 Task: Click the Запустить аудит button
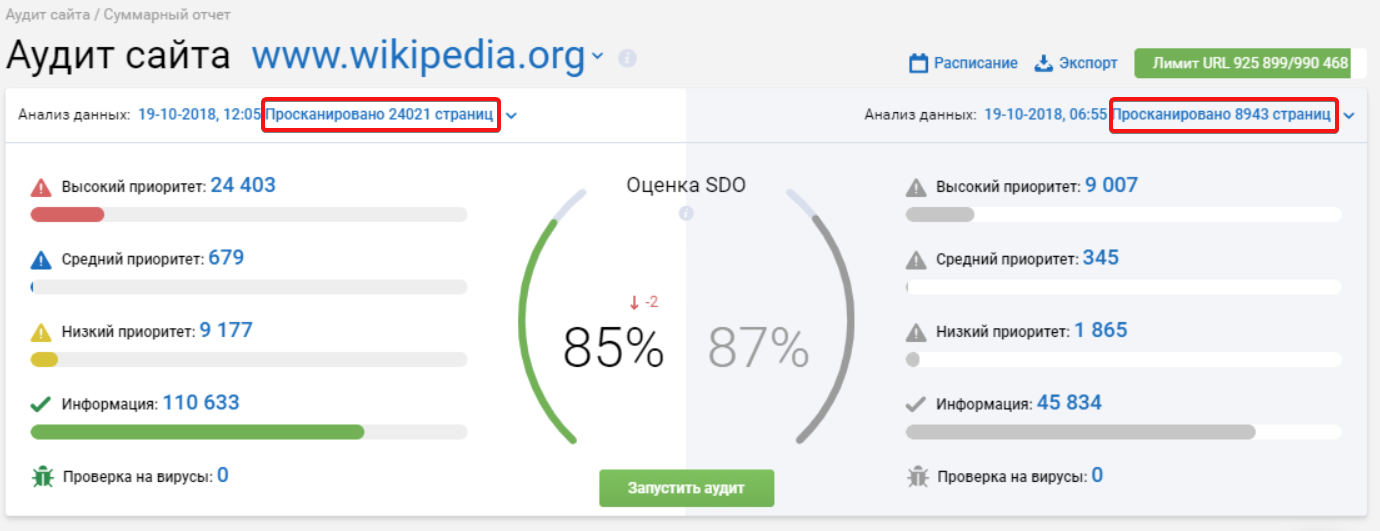click(686, 488)
